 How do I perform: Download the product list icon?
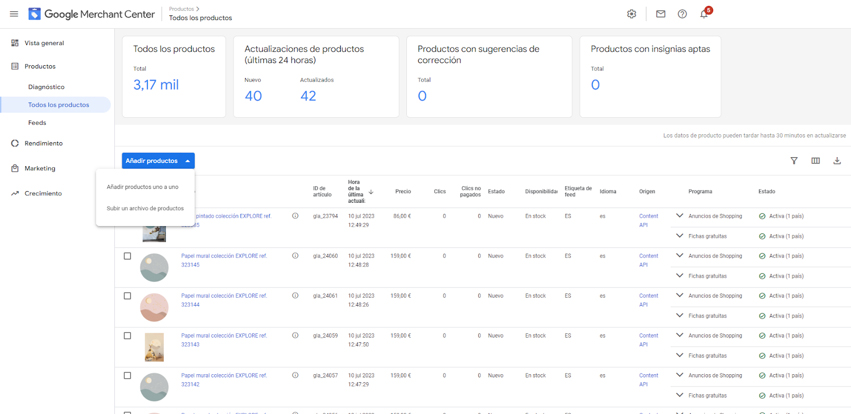[x=837, y=161]
